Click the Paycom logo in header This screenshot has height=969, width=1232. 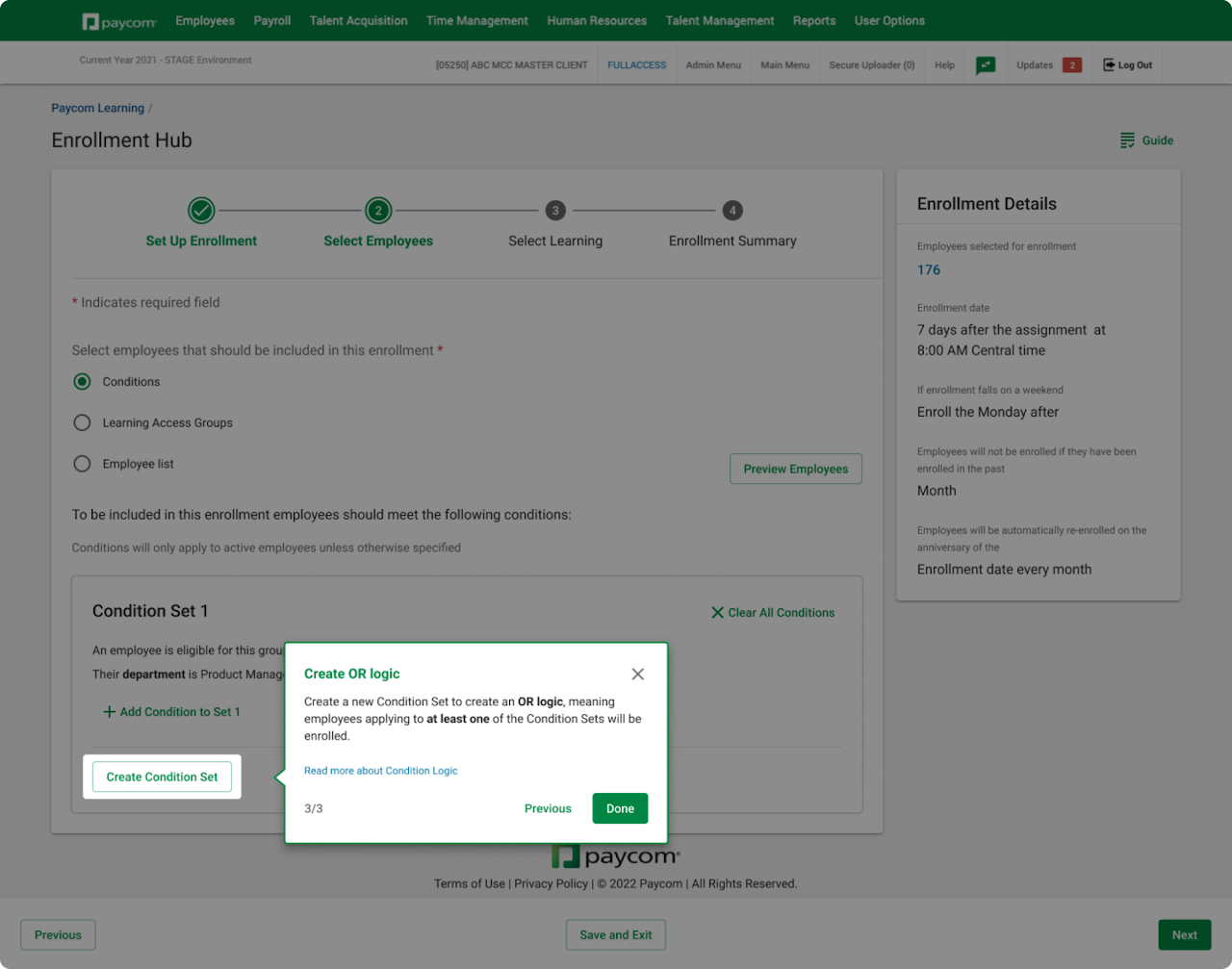tap(119, 21)
